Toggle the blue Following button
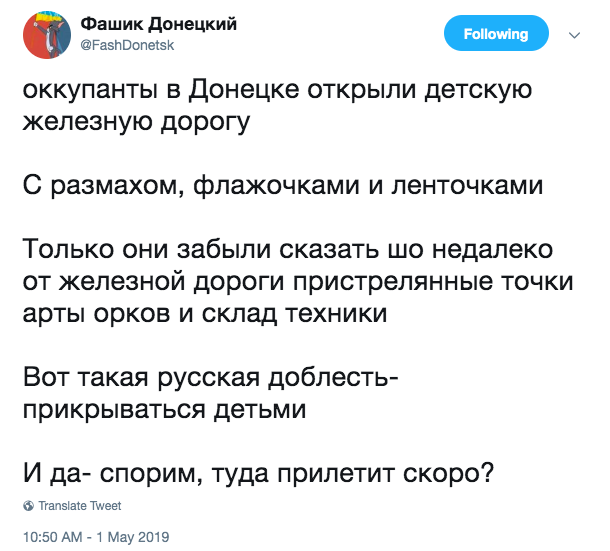610x551 pixels. pos(496,33)
